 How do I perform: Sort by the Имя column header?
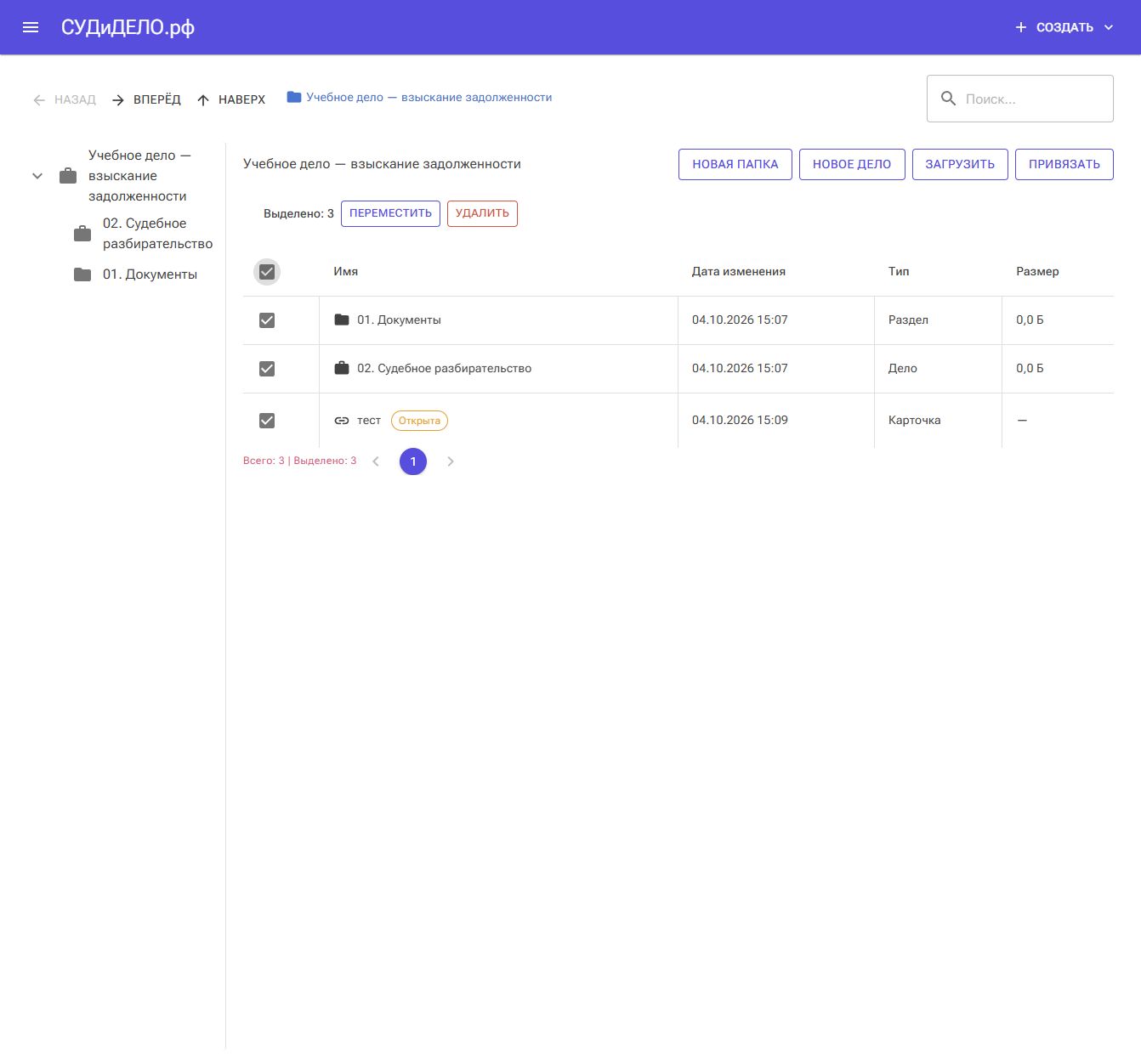[x=345, y=272]
